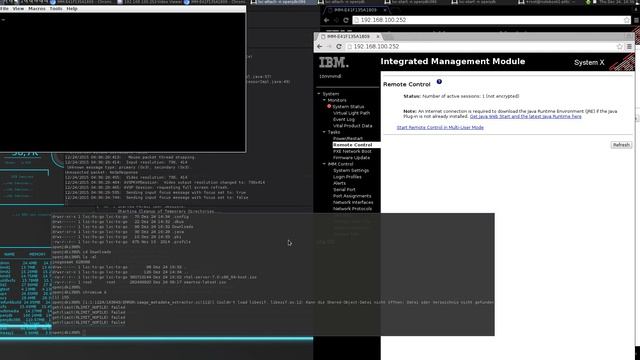This screenshot has width=640, height=360.
Task: Open View menu in Video Viewer
Action: (x=18, y=9)
